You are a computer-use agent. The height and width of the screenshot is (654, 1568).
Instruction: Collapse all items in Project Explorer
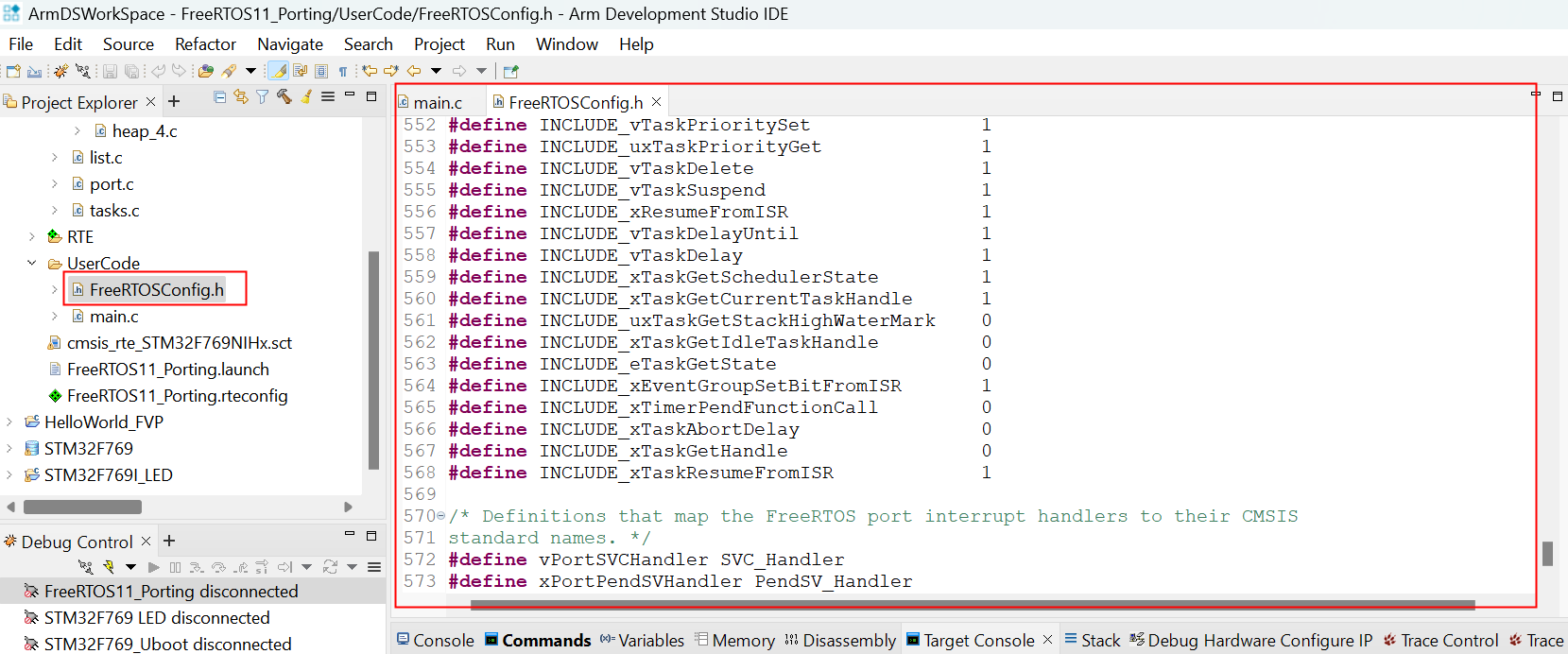(x=220, y=97)
